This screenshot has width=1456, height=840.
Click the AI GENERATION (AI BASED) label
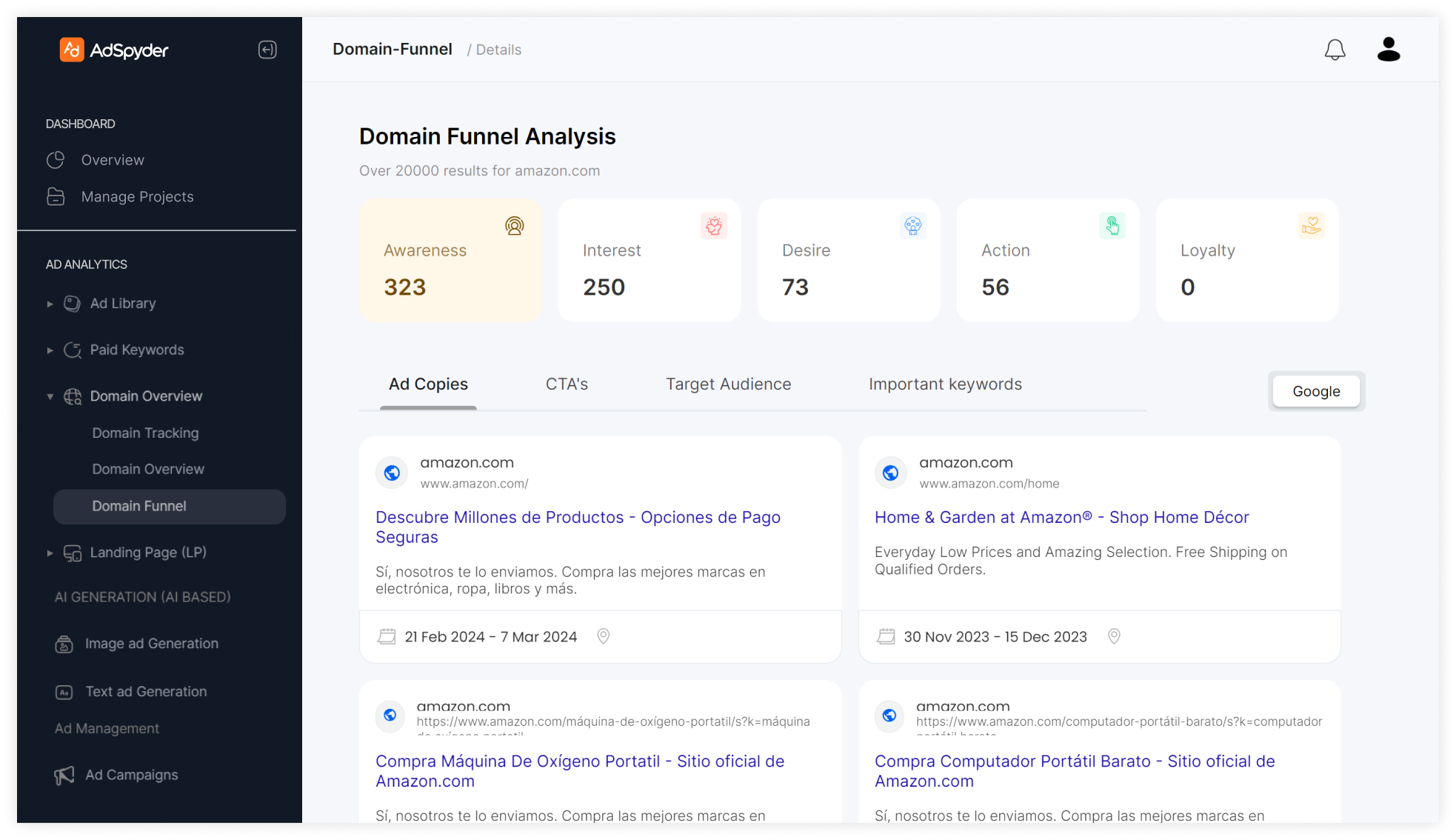pos(142,597)
